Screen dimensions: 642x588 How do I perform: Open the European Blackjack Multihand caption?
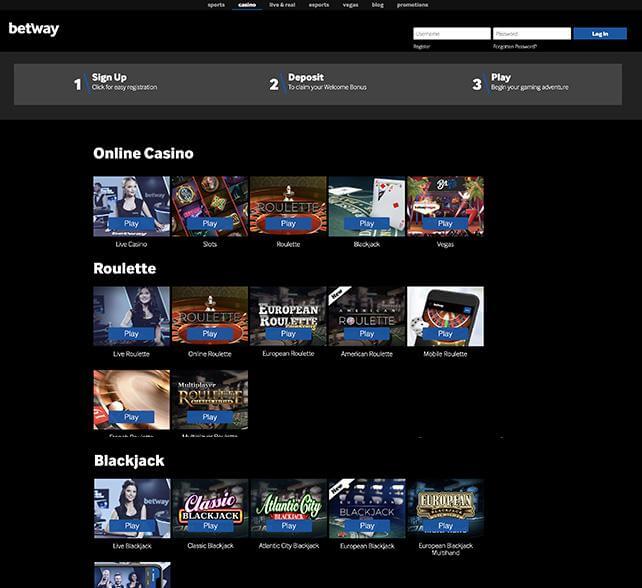445,549
